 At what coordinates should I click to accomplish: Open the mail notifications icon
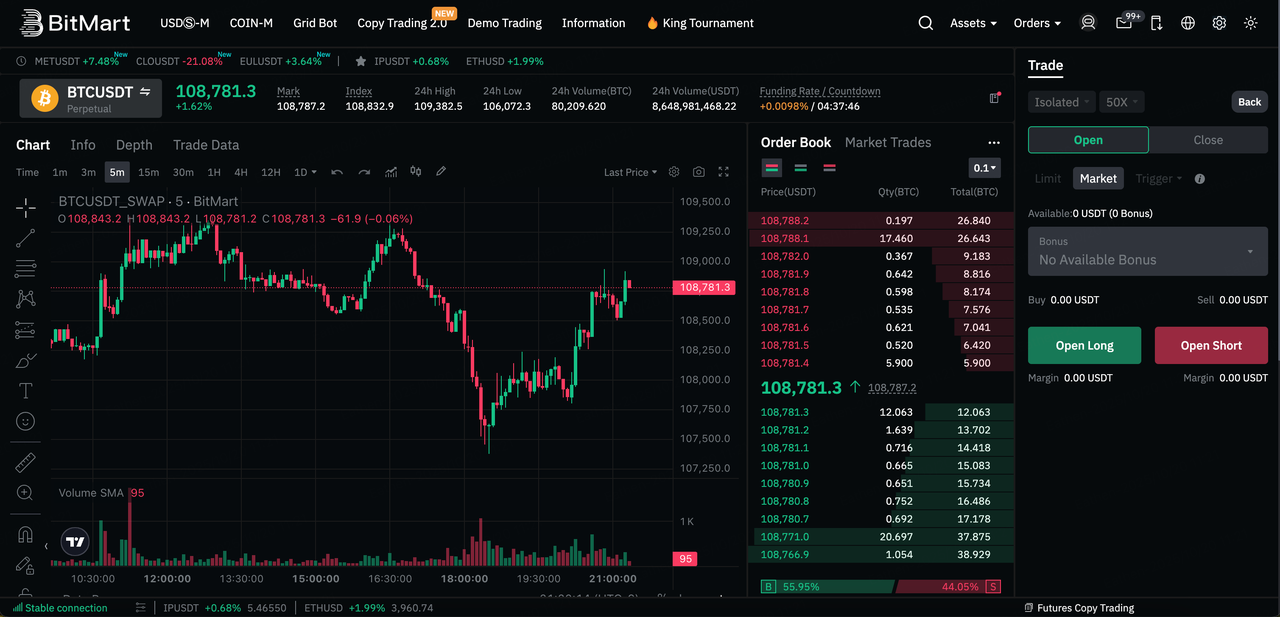pos(1124,23)
